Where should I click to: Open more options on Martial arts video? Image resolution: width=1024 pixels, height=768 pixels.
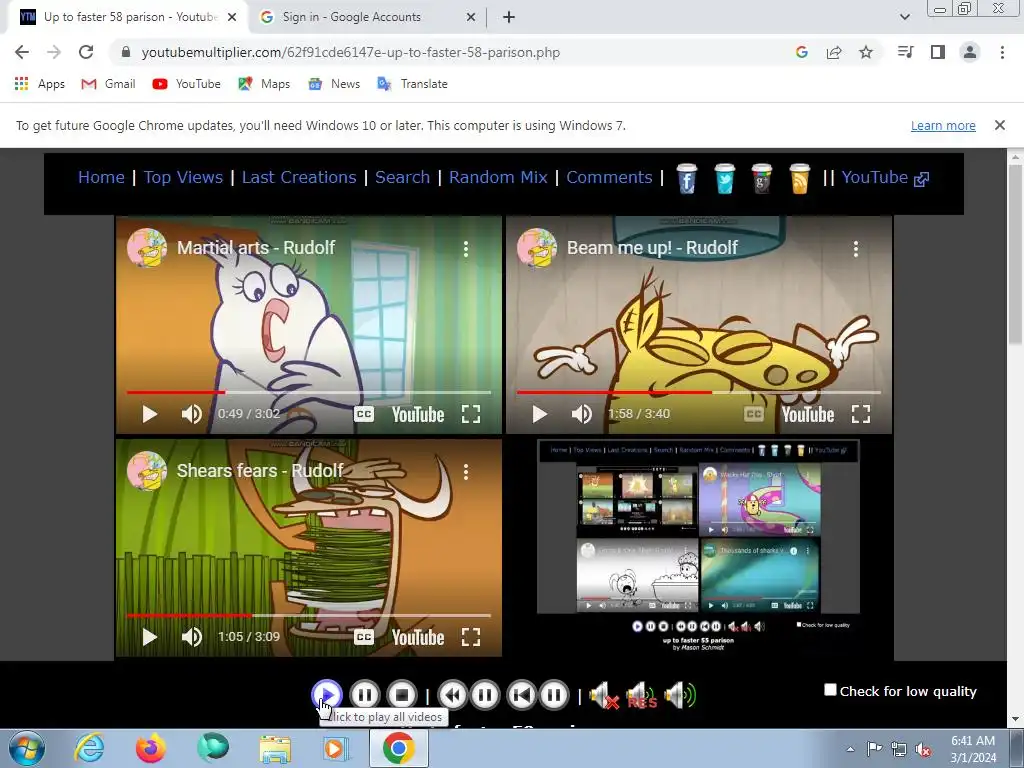click(x=466, y=248)
